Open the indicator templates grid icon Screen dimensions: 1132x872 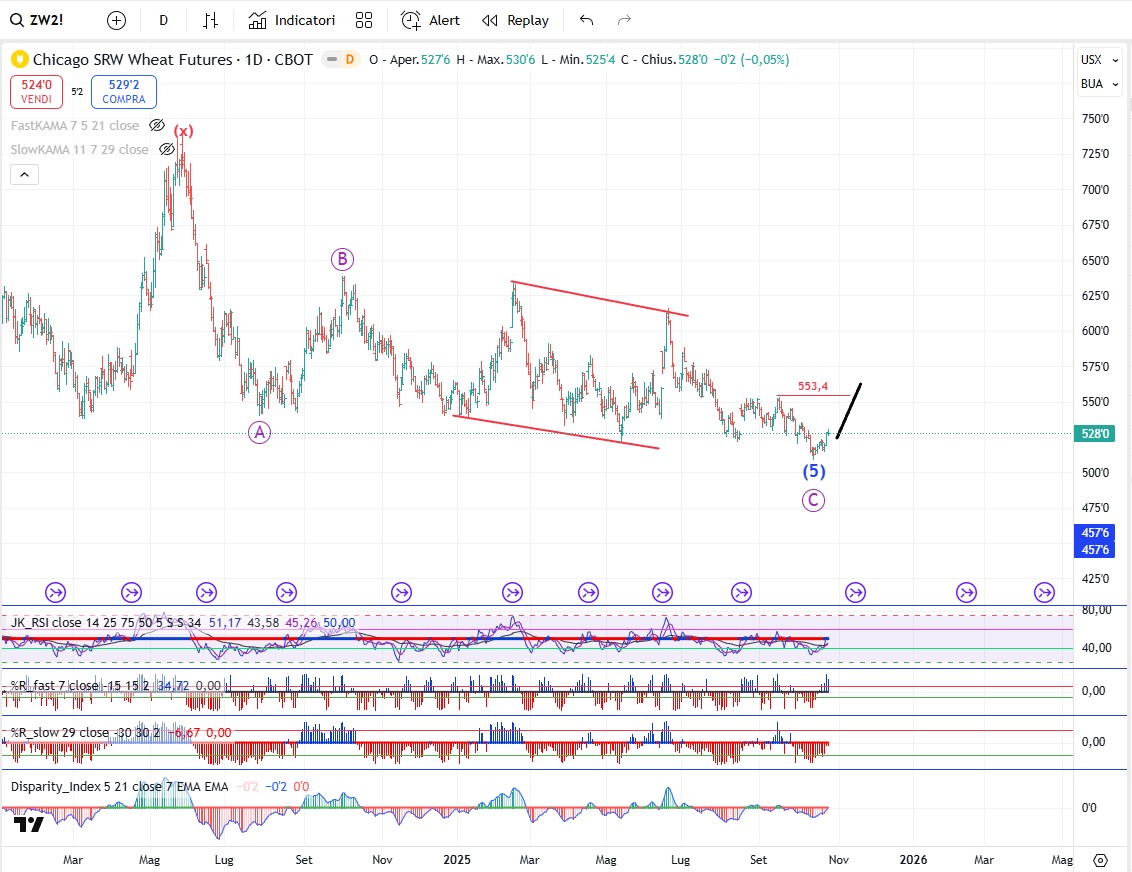click(364, 20)
